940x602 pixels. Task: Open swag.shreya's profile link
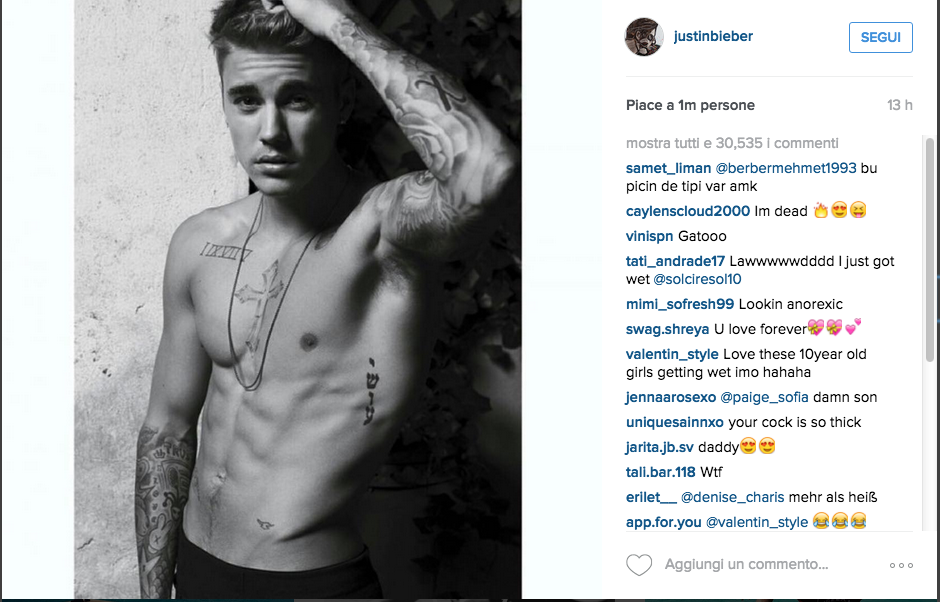point(667,329)
